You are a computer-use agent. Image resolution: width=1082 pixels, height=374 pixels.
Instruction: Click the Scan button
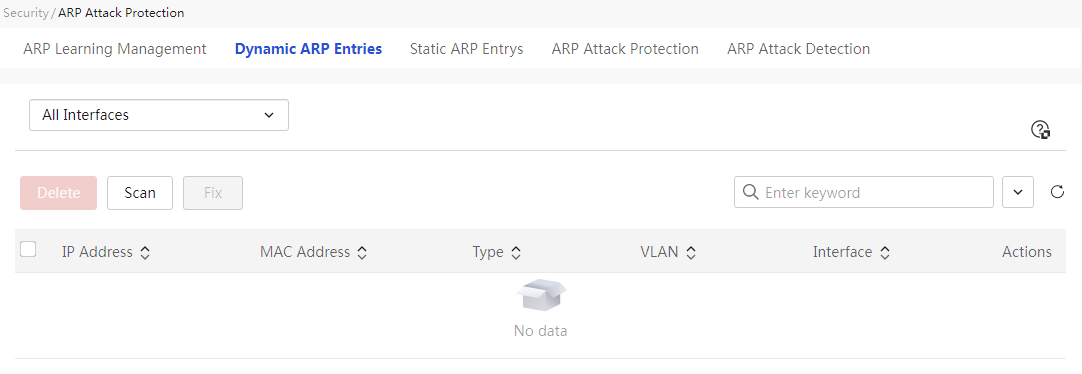140,193
